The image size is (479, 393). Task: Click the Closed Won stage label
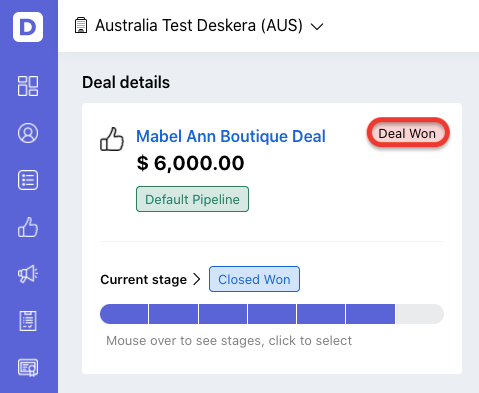coord(254,279)
